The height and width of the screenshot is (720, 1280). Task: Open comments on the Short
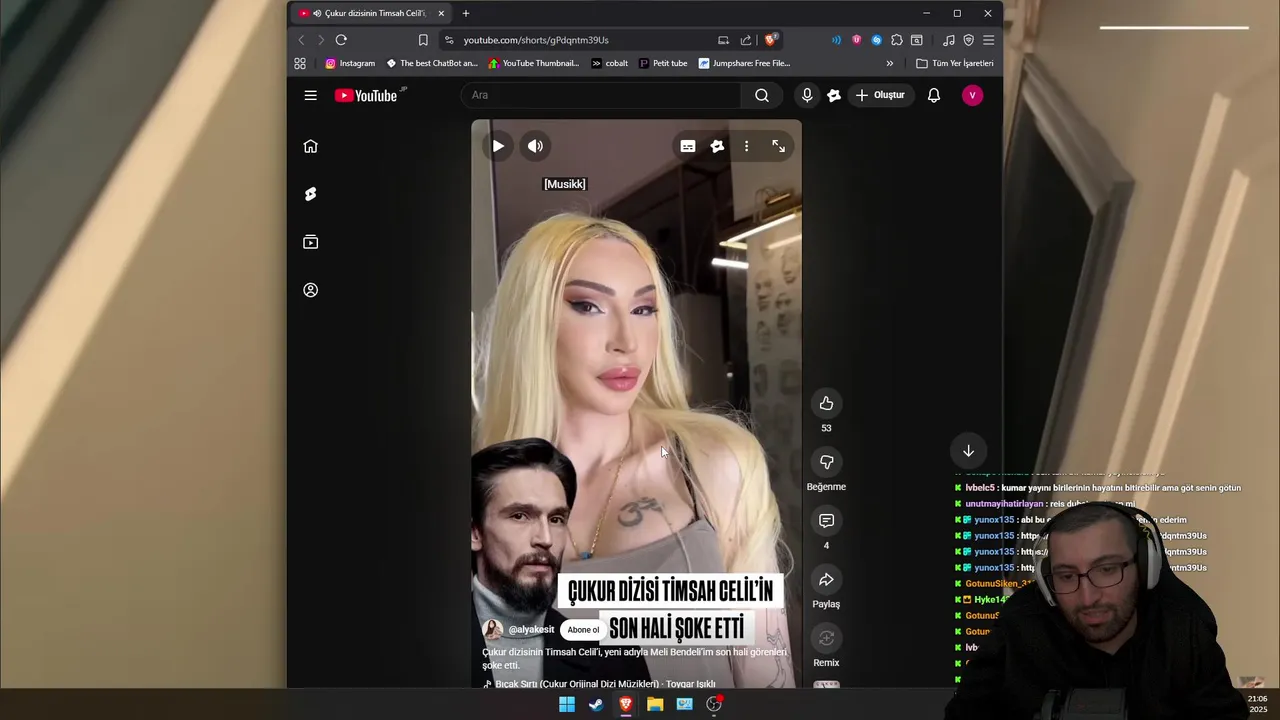(826, 521)
